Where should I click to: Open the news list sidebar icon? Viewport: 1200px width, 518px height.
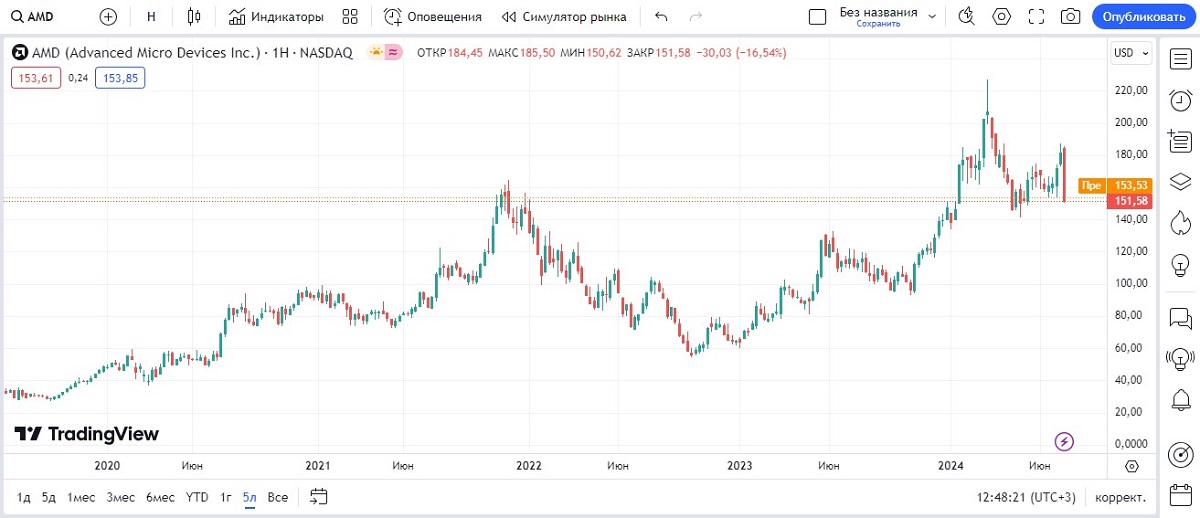(x=1180, y=141)
